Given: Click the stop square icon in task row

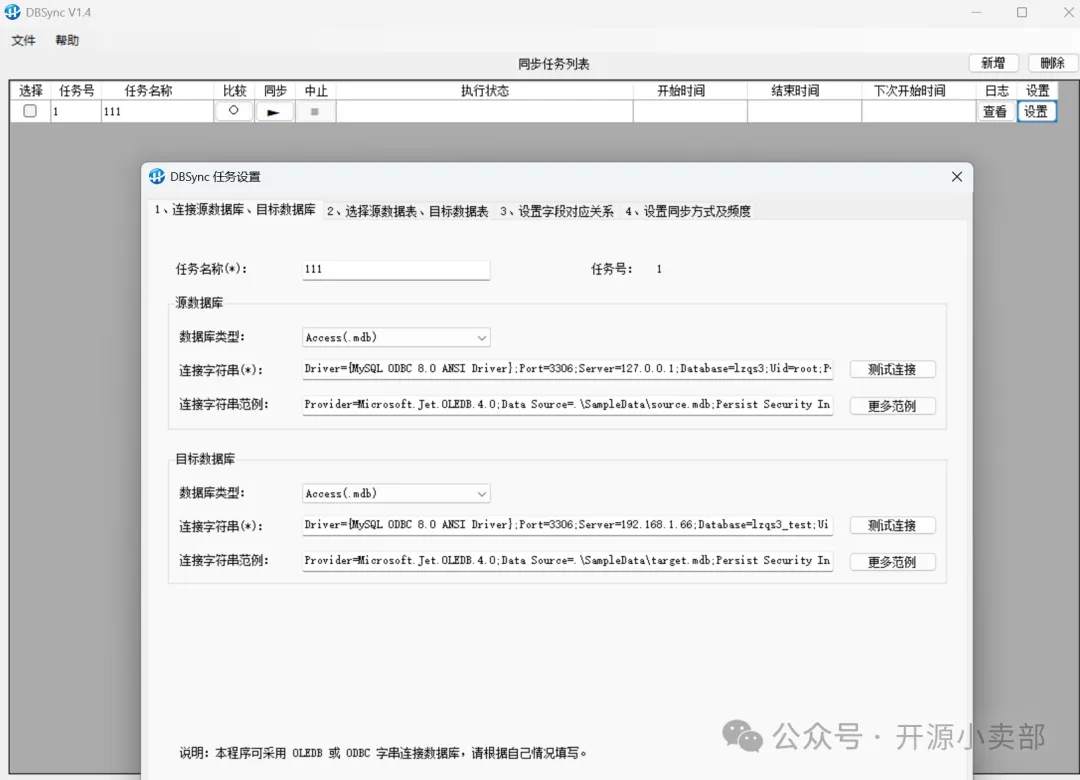Looking at the screenshot, I should [x=315, y=112].
